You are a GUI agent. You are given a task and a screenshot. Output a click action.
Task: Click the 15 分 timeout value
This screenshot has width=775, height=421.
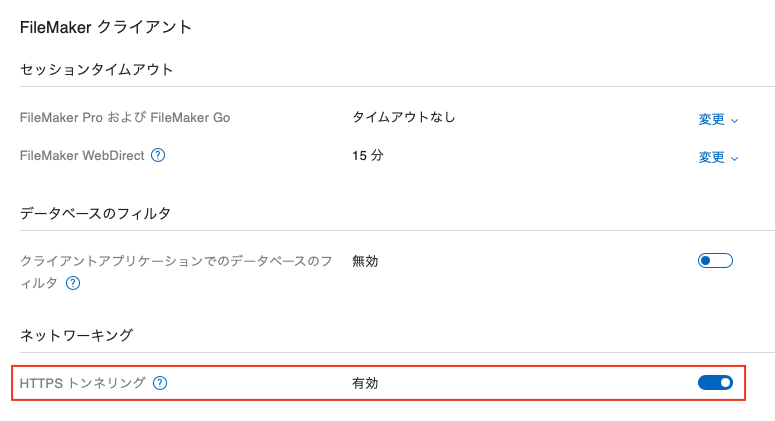367,156
